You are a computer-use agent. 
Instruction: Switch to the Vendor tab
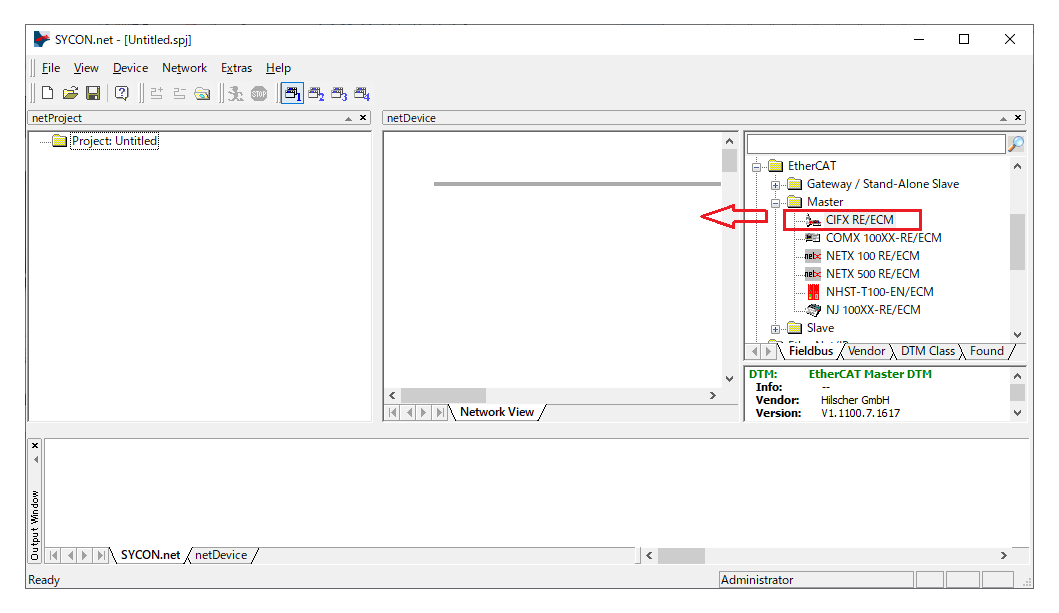pos(866,351)
